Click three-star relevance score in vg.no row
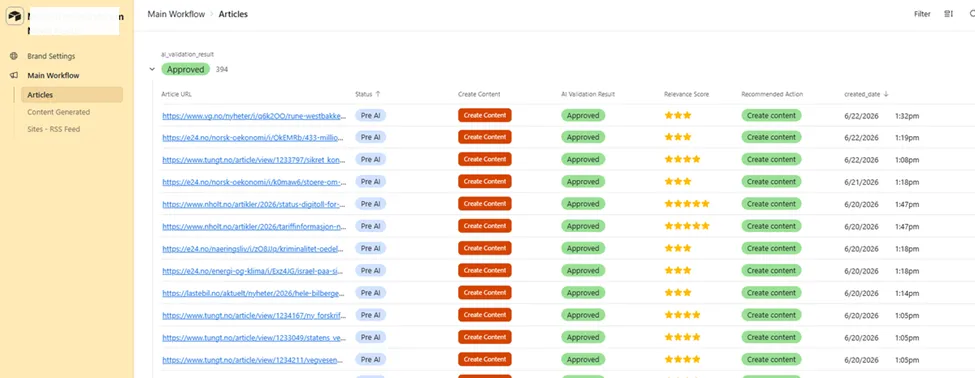975x378 pixels. point(678,115)
